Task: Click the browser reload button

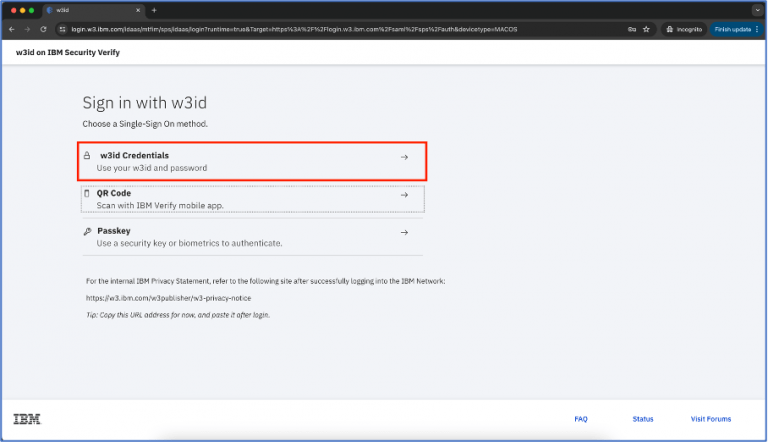Action: (43, 29)
